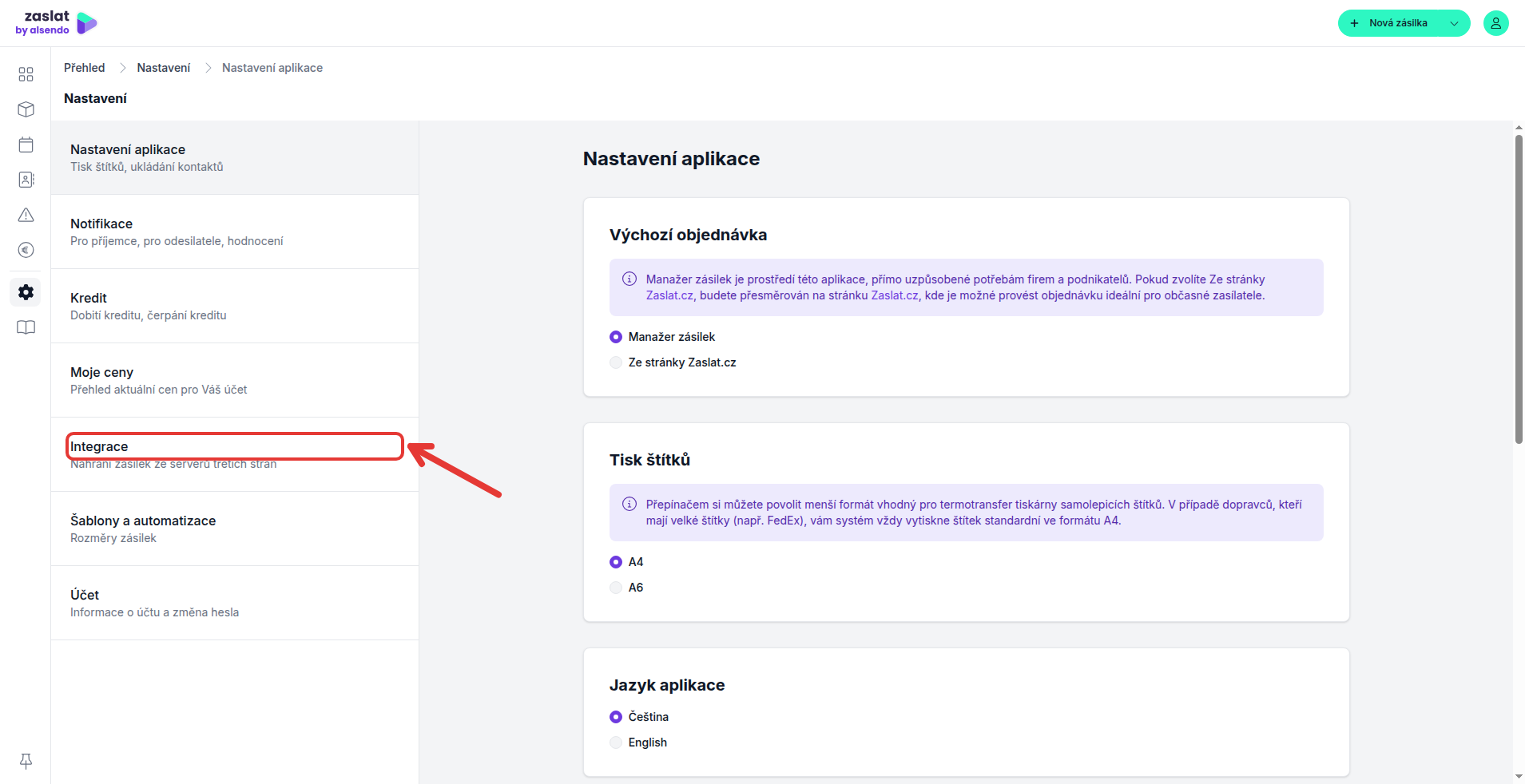Click info icon in Výchozí objednávka notice
Image resolution: width=1525 pixels, height=784 pixels.
point(629,279)
